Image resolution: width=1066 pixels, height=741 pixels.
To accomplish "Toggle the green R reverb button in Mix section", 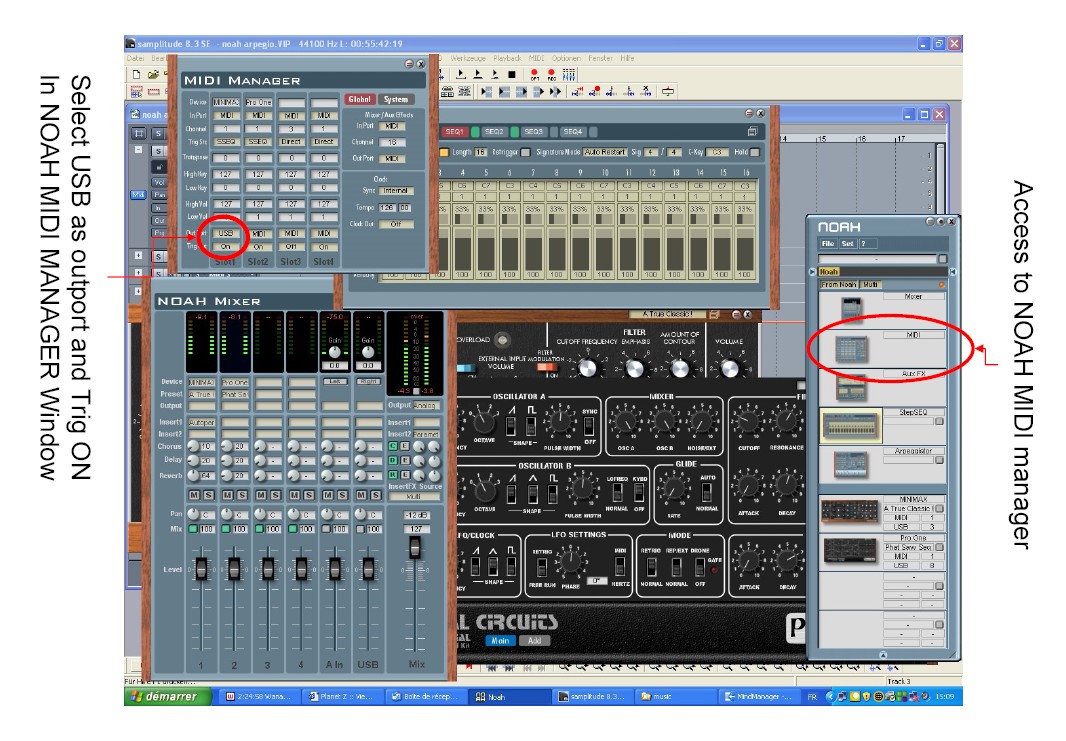I will pyautogui.click(x=393, y=475).
